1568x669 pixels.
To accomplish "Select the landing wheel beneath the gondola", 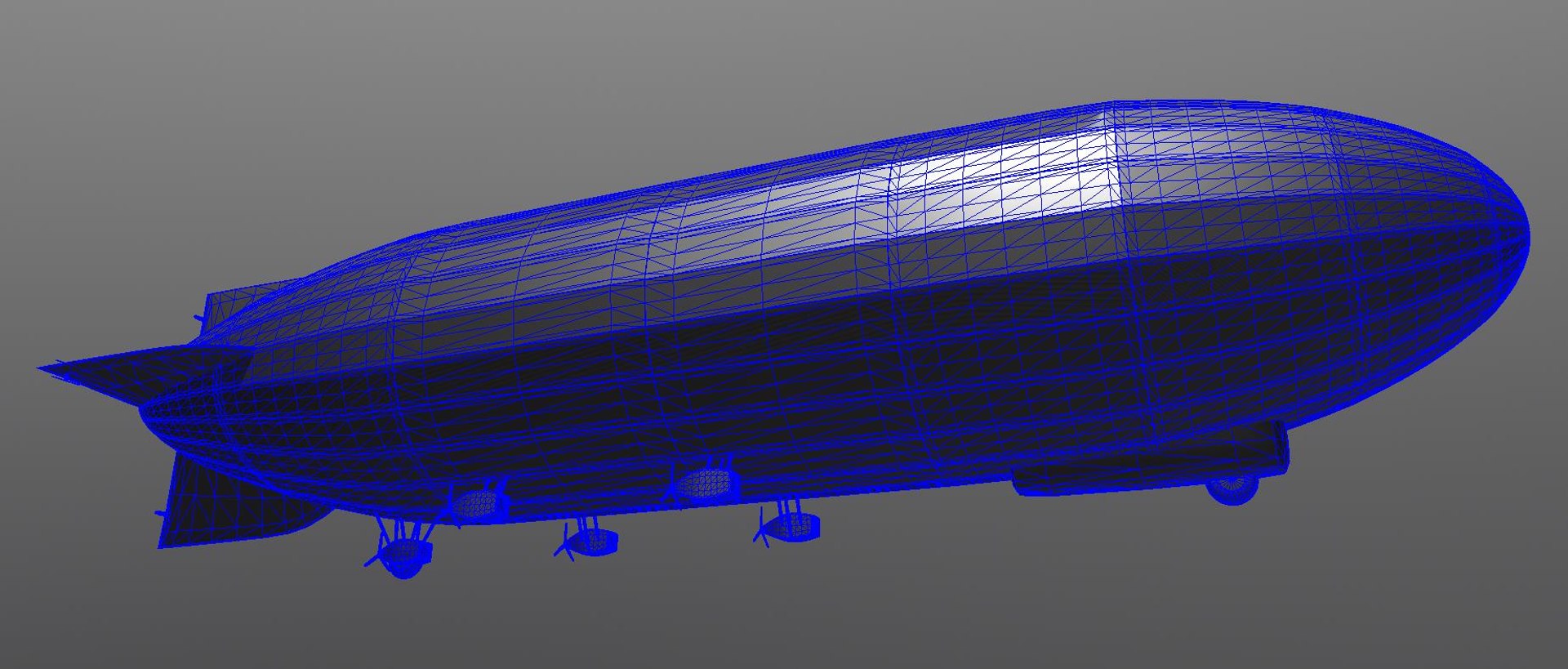I will [1232, 488].
